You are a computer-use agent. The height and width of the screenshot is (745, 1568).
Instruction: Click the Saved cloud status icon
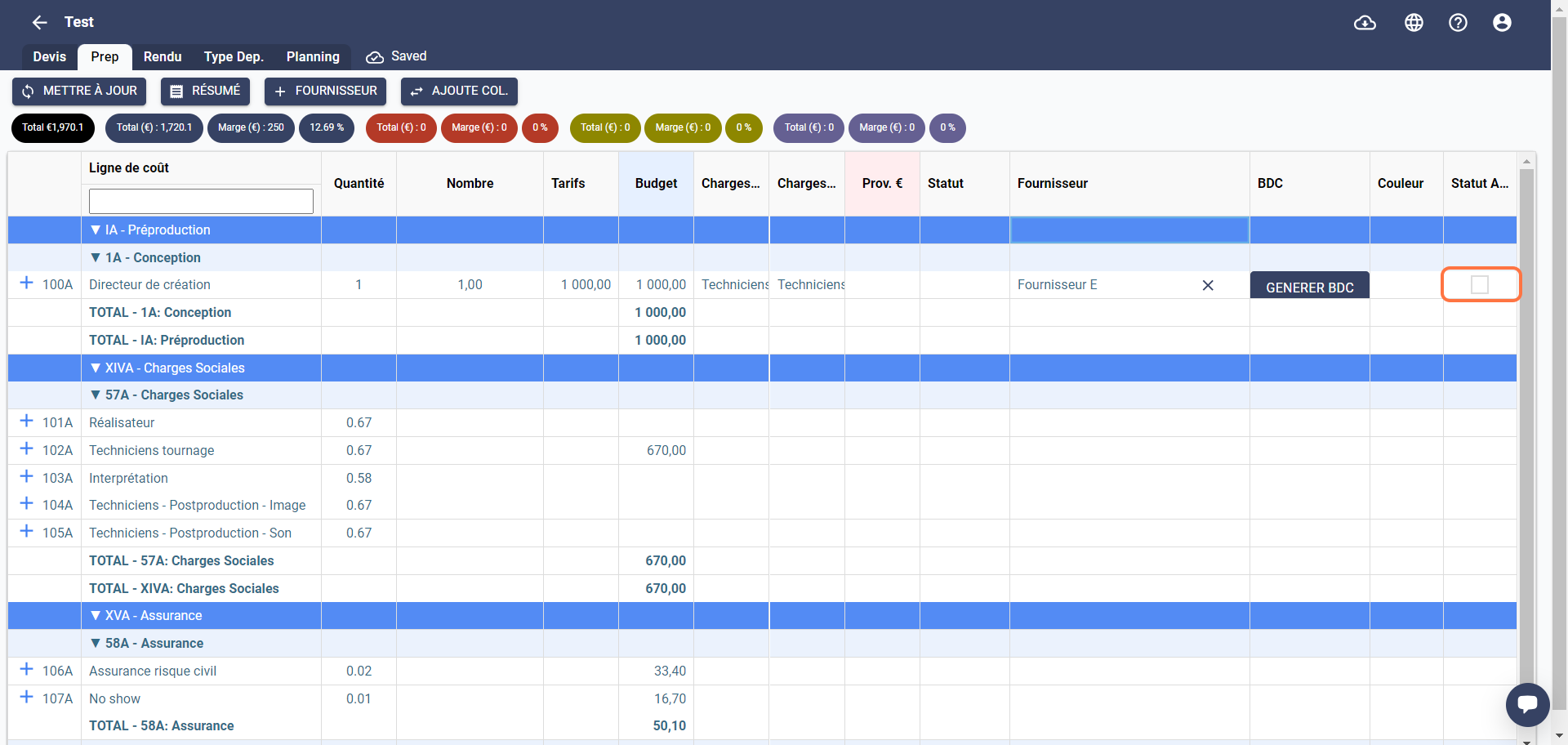click(375, 57)
